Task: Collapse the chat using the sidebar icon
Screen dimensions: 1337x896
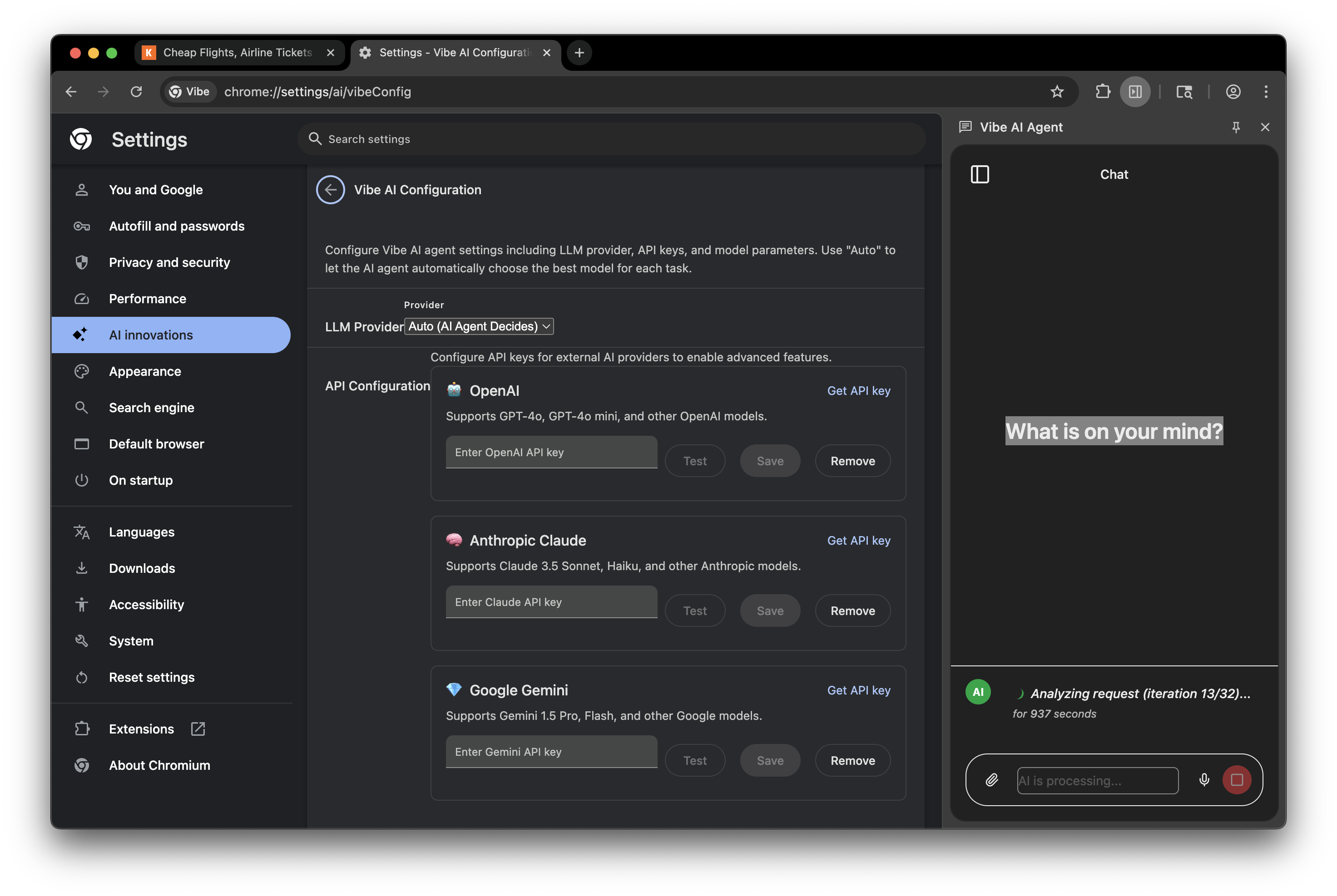Action: click(980, 174)
